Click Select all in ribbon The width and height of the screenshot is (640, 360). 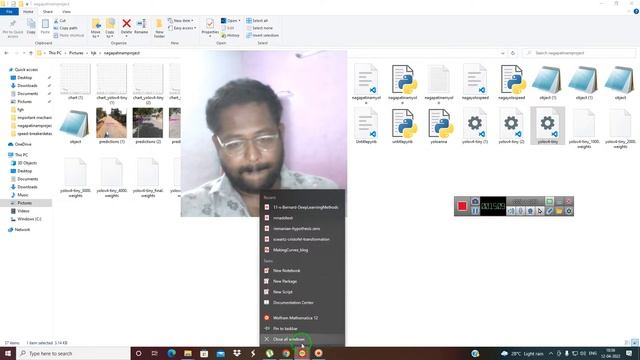257,20
